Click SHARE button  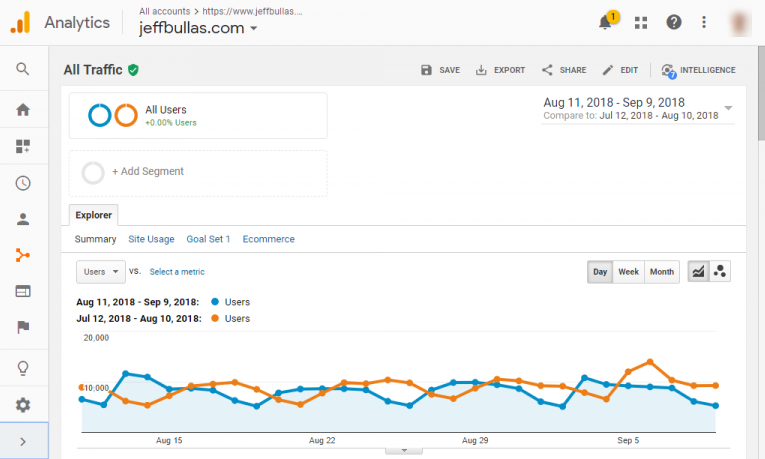point(564,70)
